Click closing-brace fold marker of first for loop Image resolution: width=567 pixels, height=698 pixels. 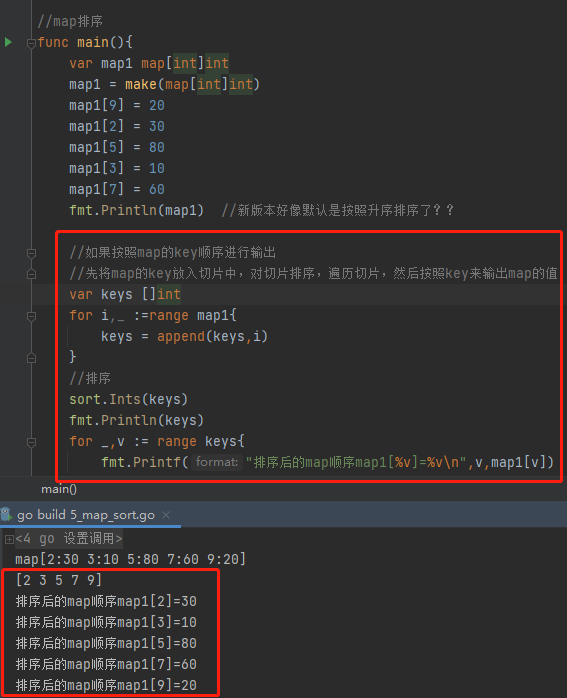(x=31, y=357)
